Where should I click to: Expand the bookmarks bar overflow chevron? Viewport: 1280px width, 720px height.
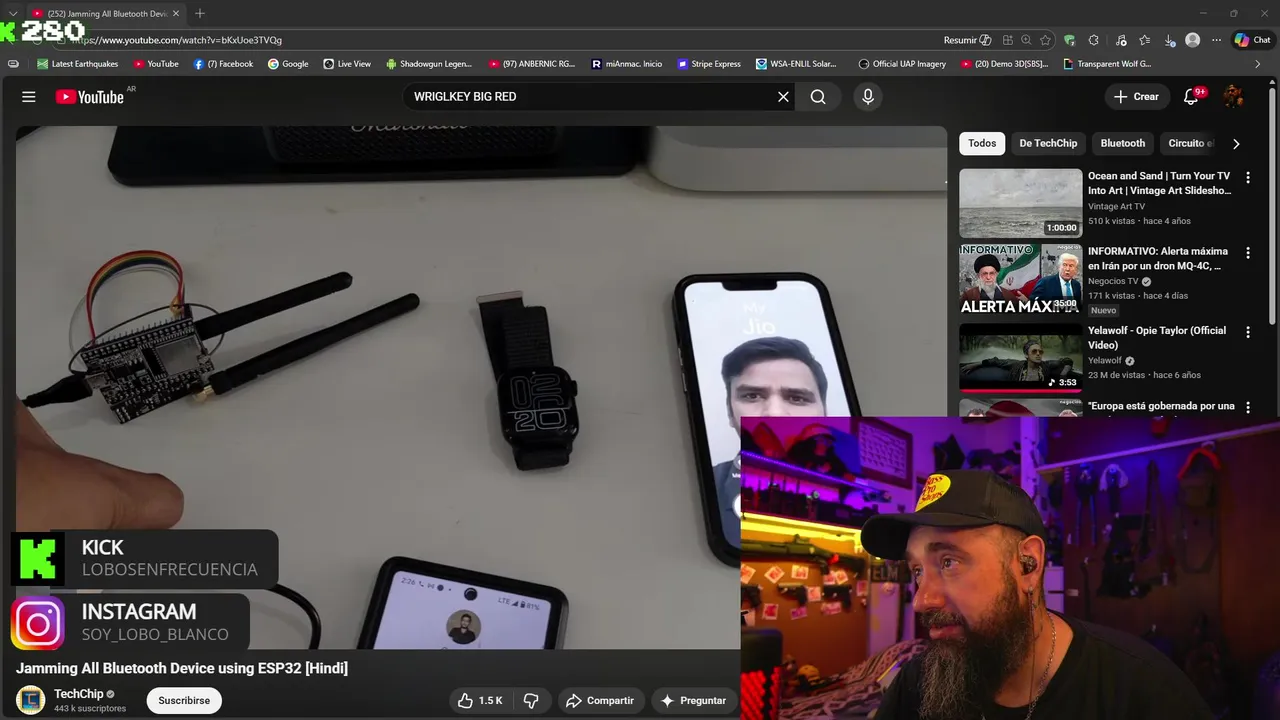pyautogui.click(x=1258, y=64)
